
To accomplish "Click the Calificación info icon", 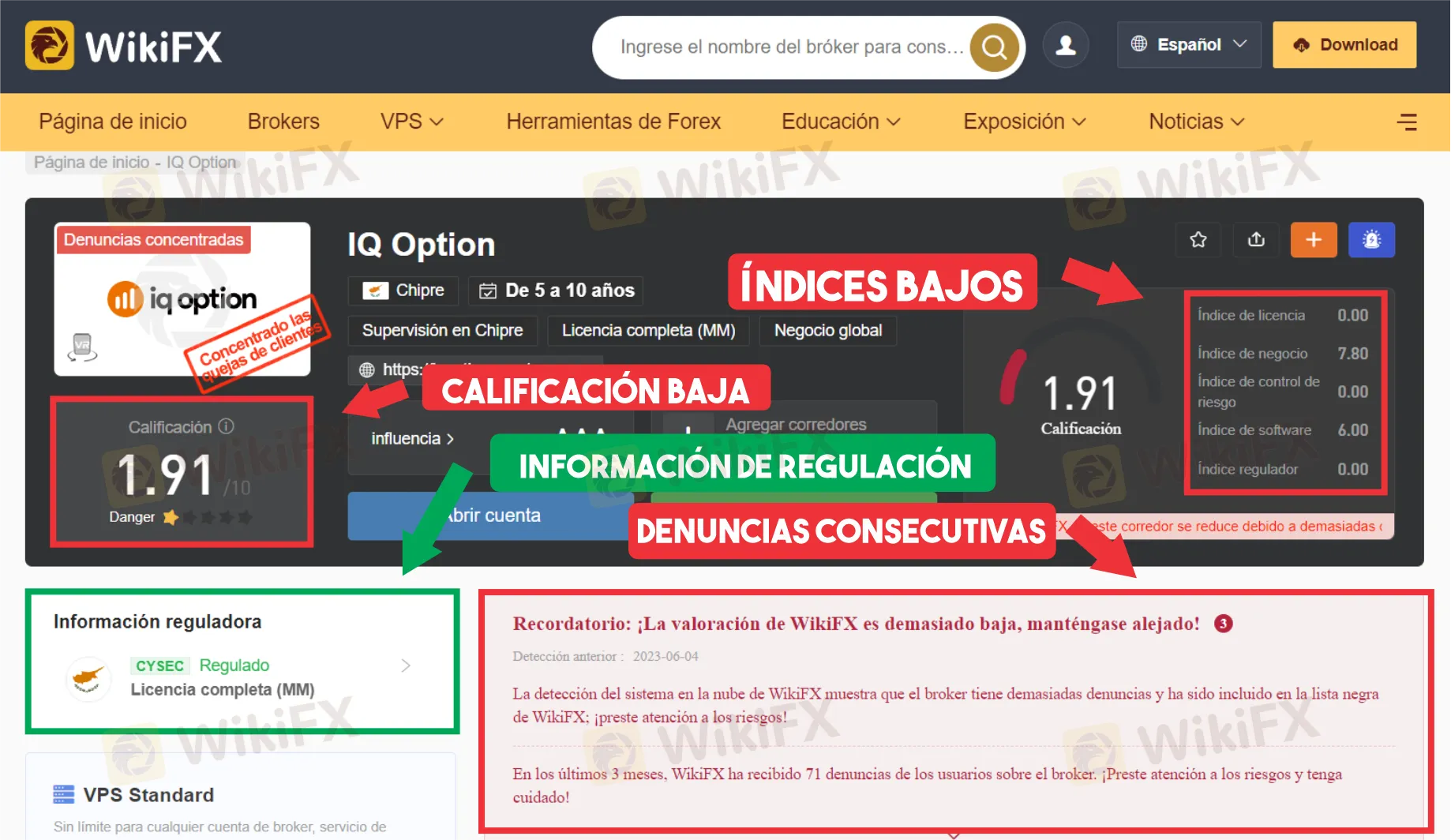I will [x=227, y=426].
